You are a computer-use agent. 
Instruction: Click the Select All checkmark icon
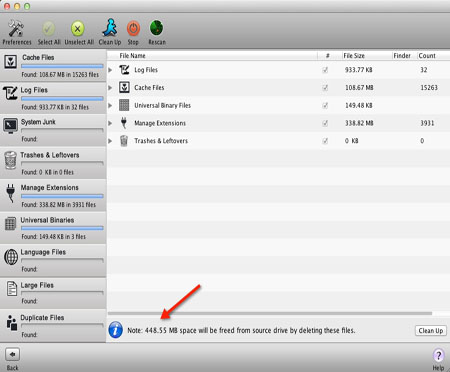pos(49,29)
